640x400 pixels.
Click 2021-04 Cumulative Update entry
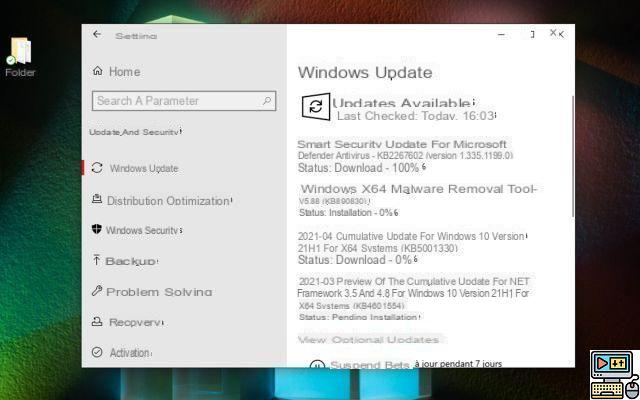411,242
